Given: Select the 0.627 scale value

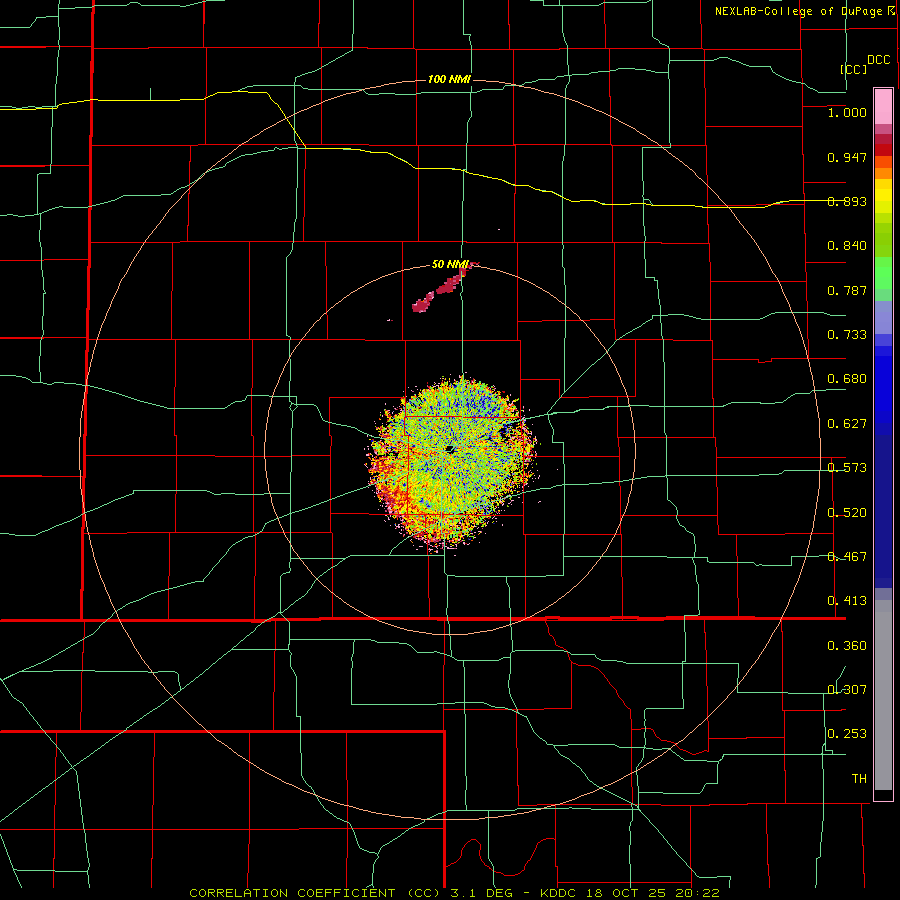Looking at the screenshot, I should [847, 424].
